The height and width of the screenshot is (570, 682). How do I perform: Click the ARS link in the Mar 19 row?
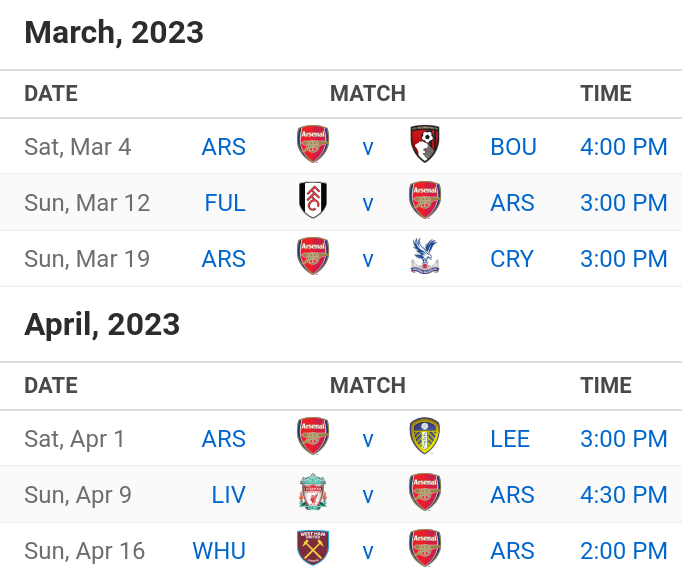coord(224,259)
